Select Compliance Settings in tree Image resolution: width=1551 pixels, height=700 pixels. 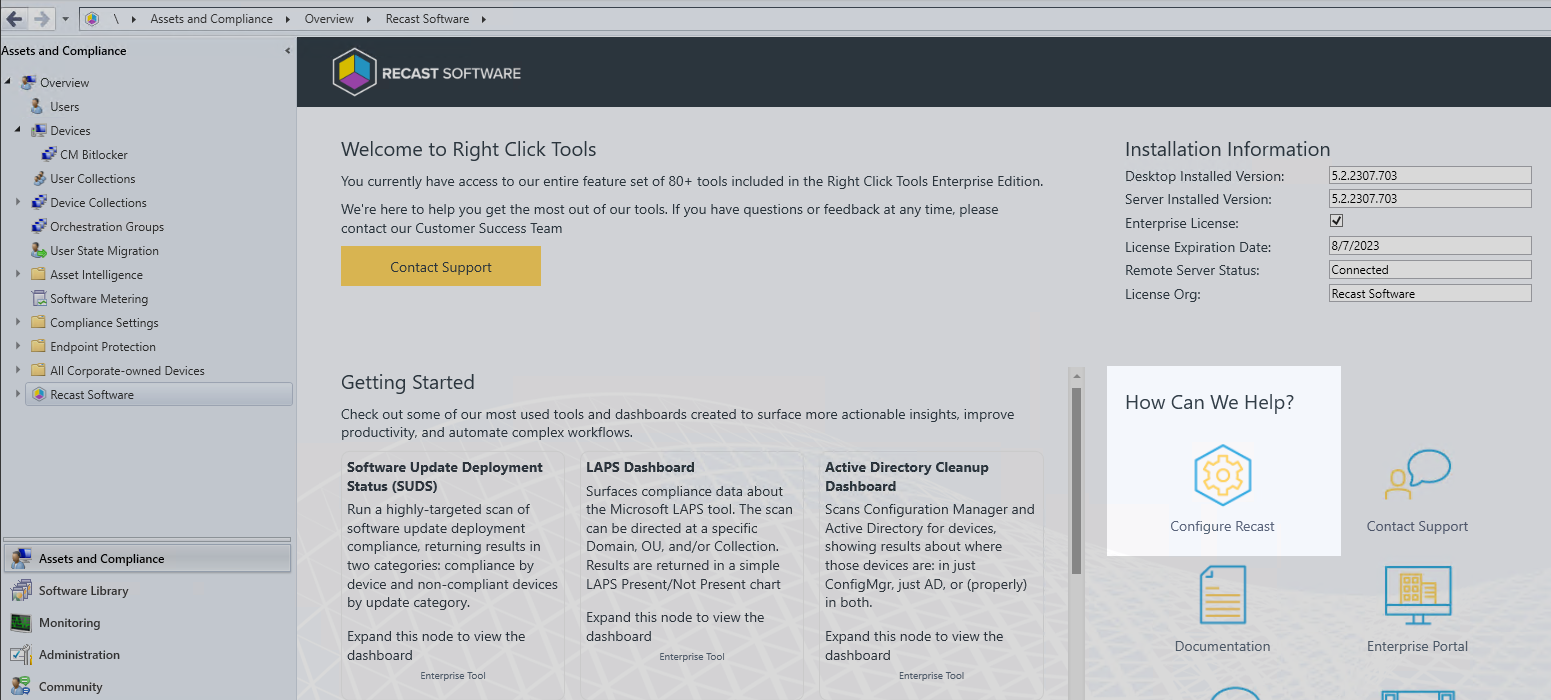point(104,323)
